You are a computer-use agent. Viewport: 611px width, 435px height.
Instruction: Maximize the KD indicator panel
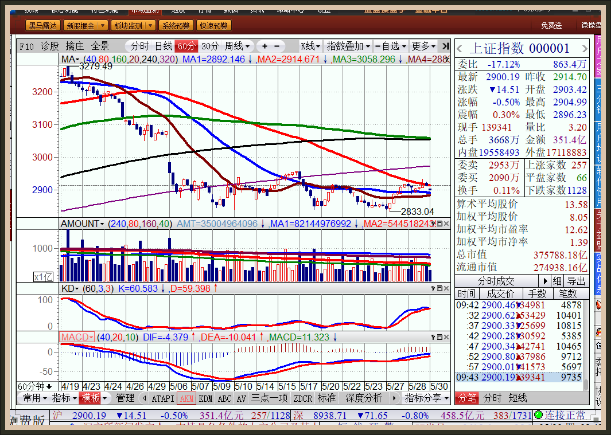[440, 288]
